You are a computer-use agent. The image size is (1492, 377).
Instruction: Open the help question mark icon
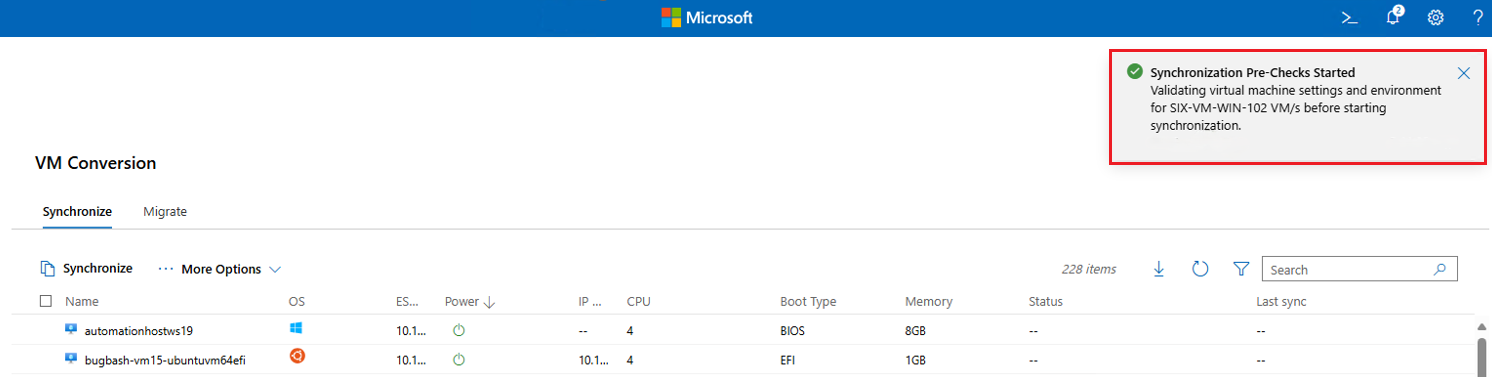tap(1477, 18)
